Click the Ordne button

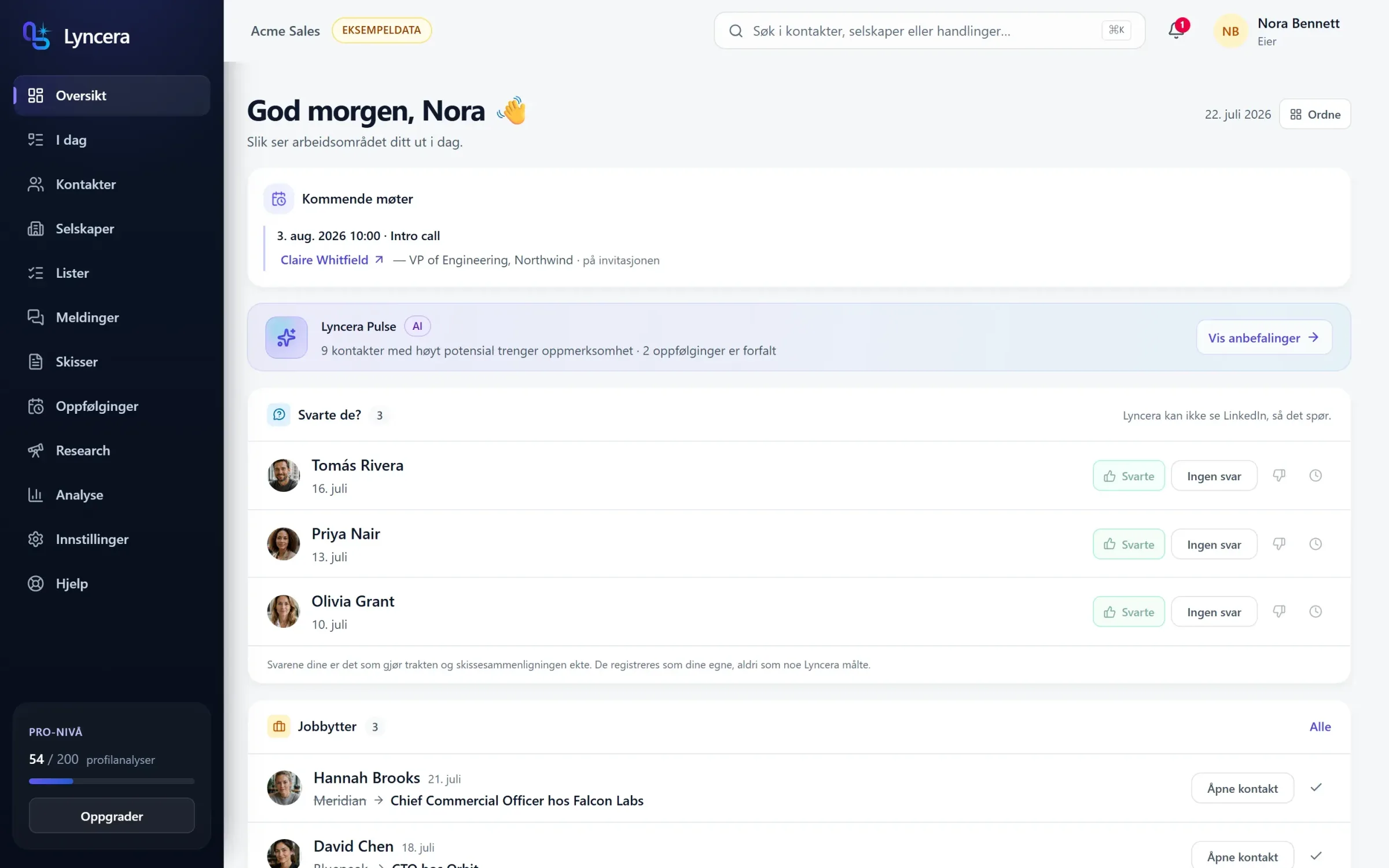tap(1315, 114)
